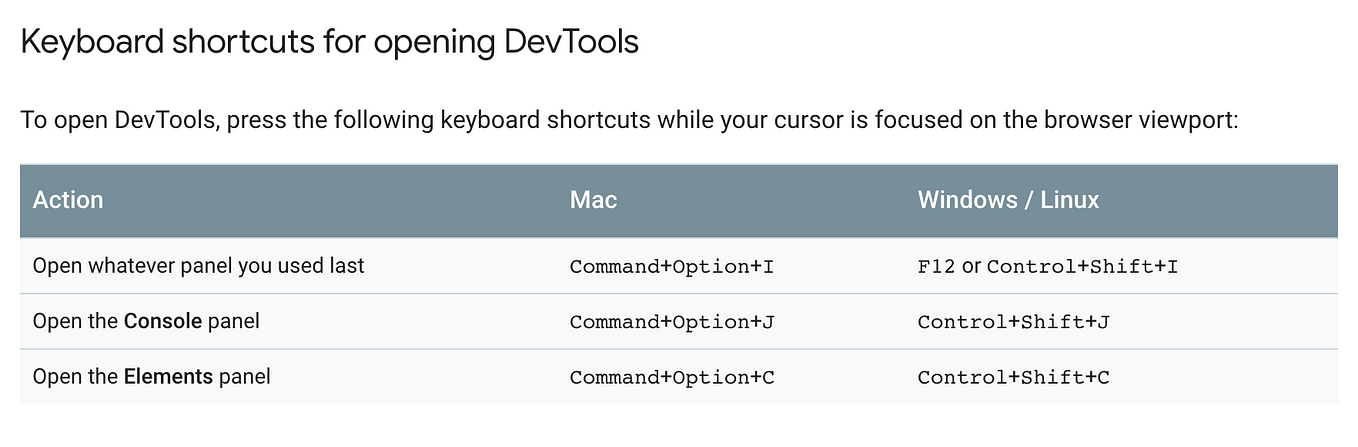Click the Open the Console panel row

click(x=678, y=321)
